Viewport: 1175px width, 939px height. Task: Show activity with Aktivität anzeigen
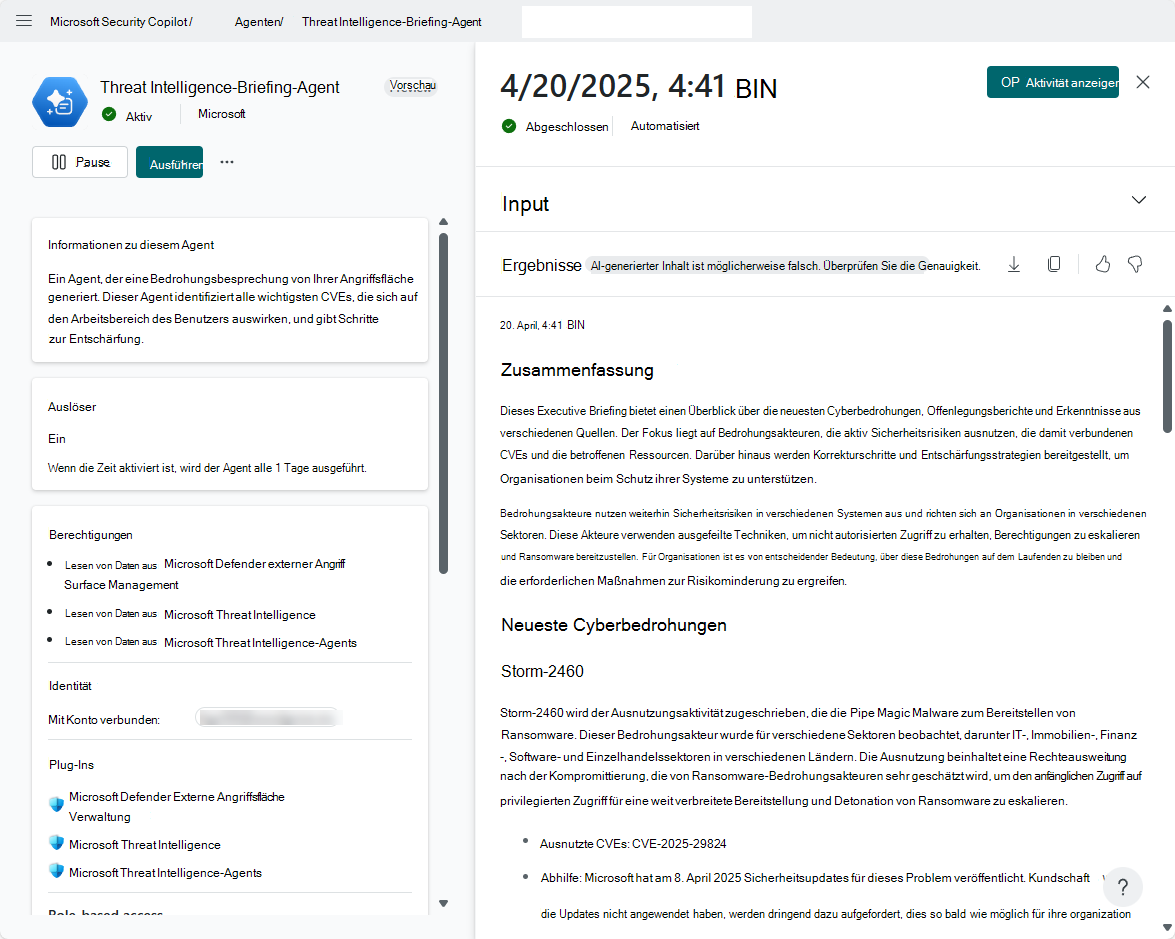[1052, 82]
